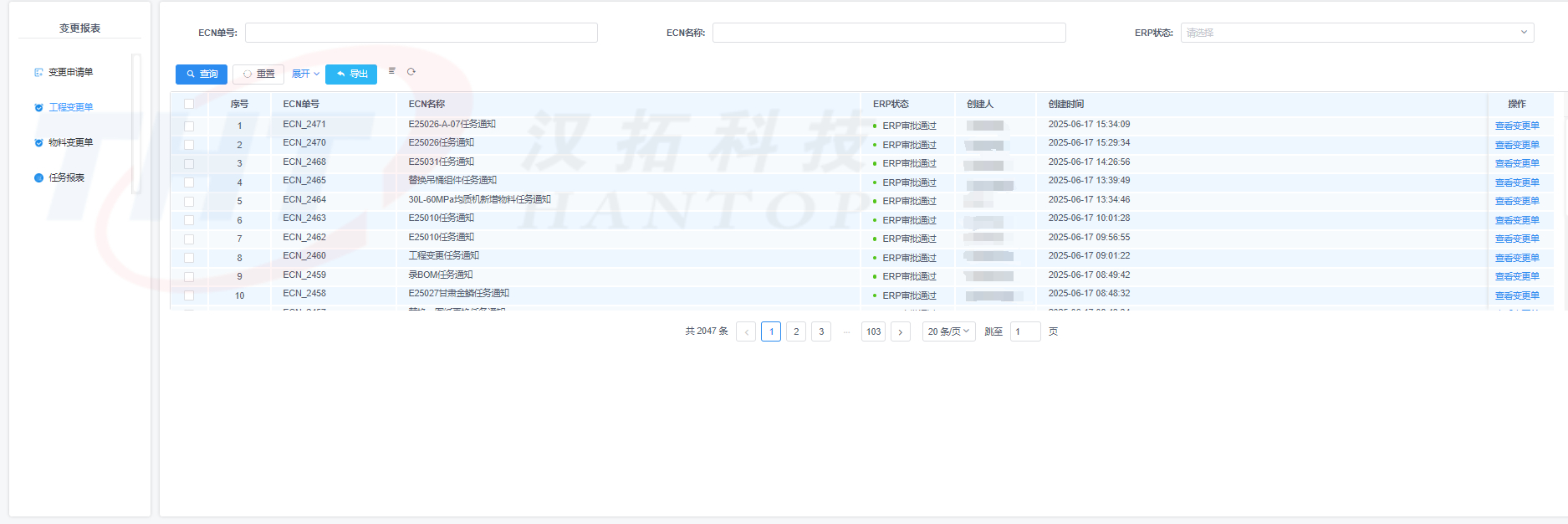Toggle the select-all checkbox in table header
The width and height of the screenshot is (1568, 524).
pos(189,105)
